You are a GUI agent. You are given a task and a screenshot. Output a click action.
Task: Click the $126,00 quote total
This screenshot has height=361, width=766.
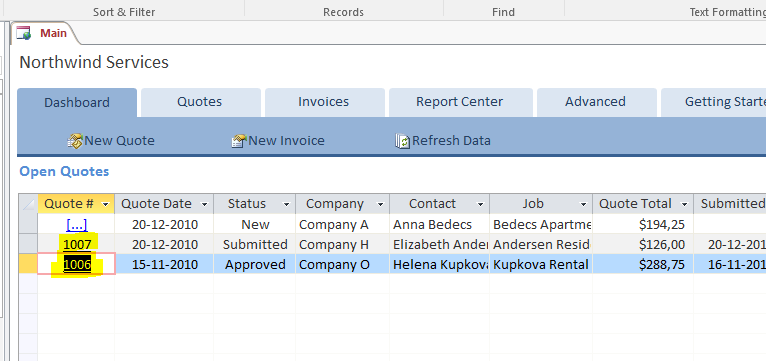[643, 244]
